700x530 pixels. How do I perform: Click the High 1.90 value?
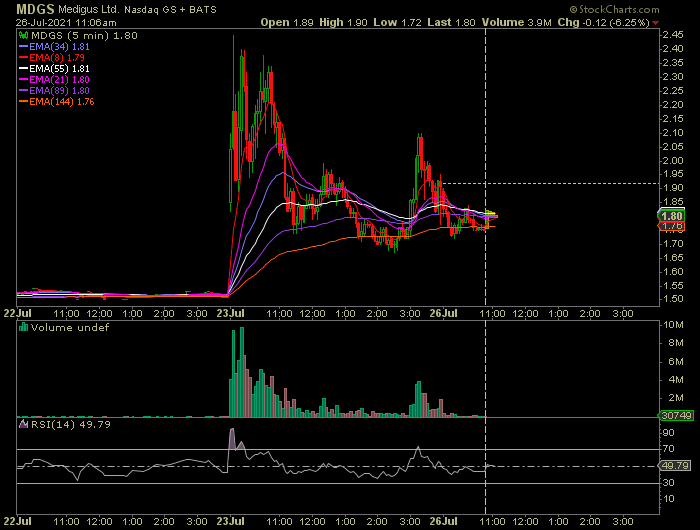pos(343,22)
